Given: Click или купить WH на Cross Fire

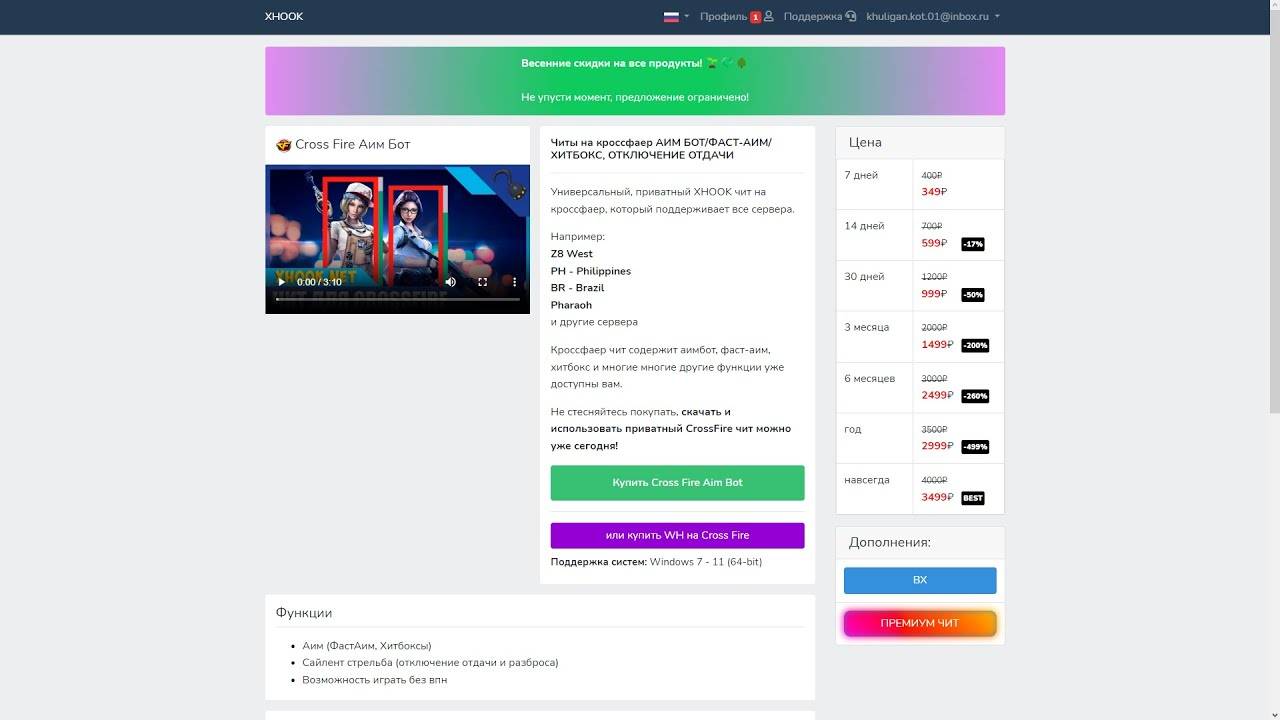Looking at the screenshot, I should [x=677, y=535].
